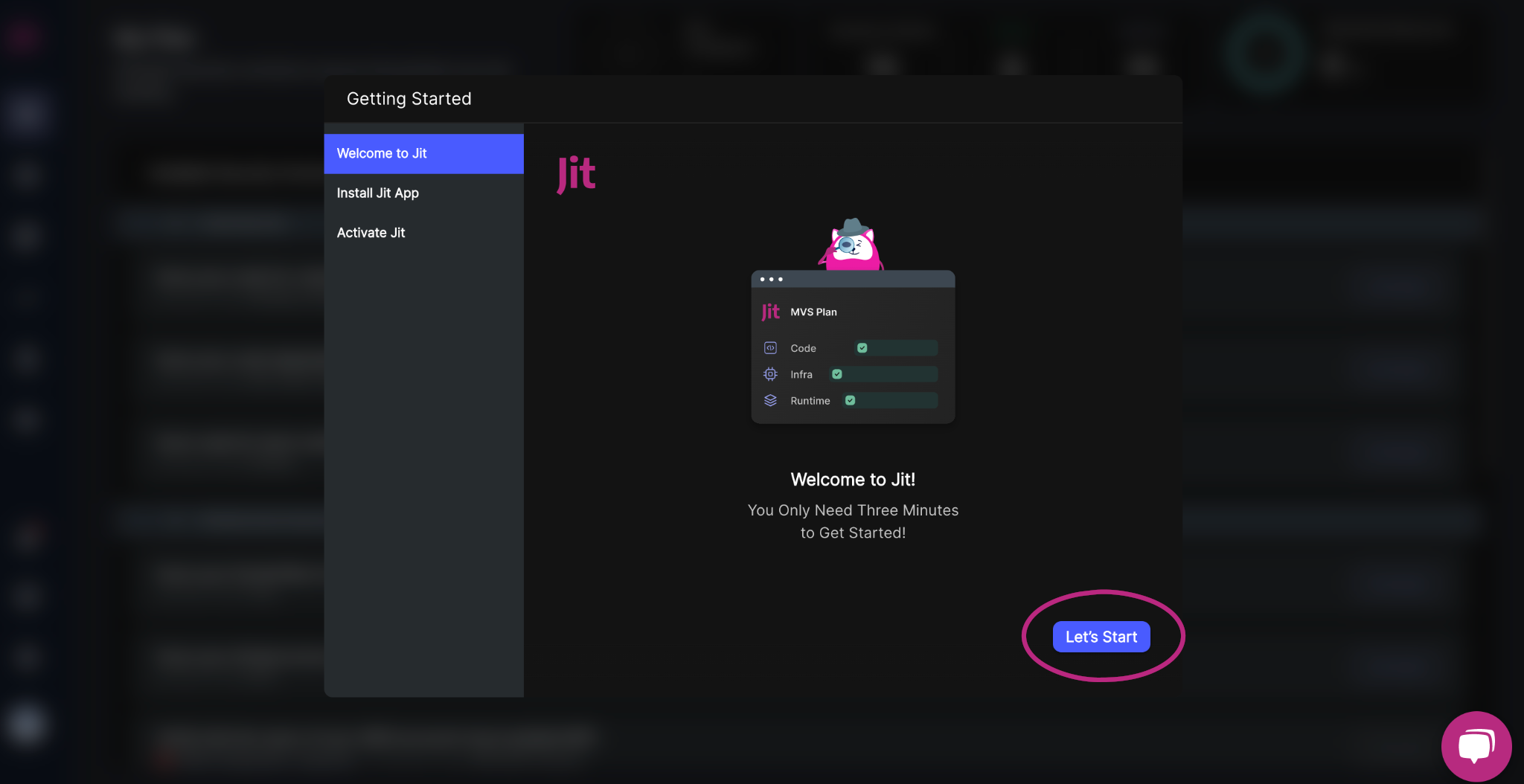
Task: Go to the Activate Jit step
Action: [423, 233]
